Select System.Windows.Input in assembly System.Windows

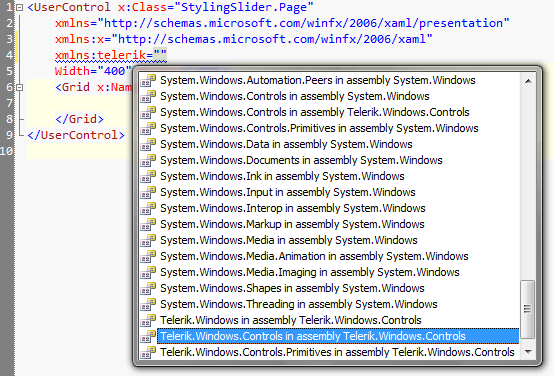(x=288, y=192)
